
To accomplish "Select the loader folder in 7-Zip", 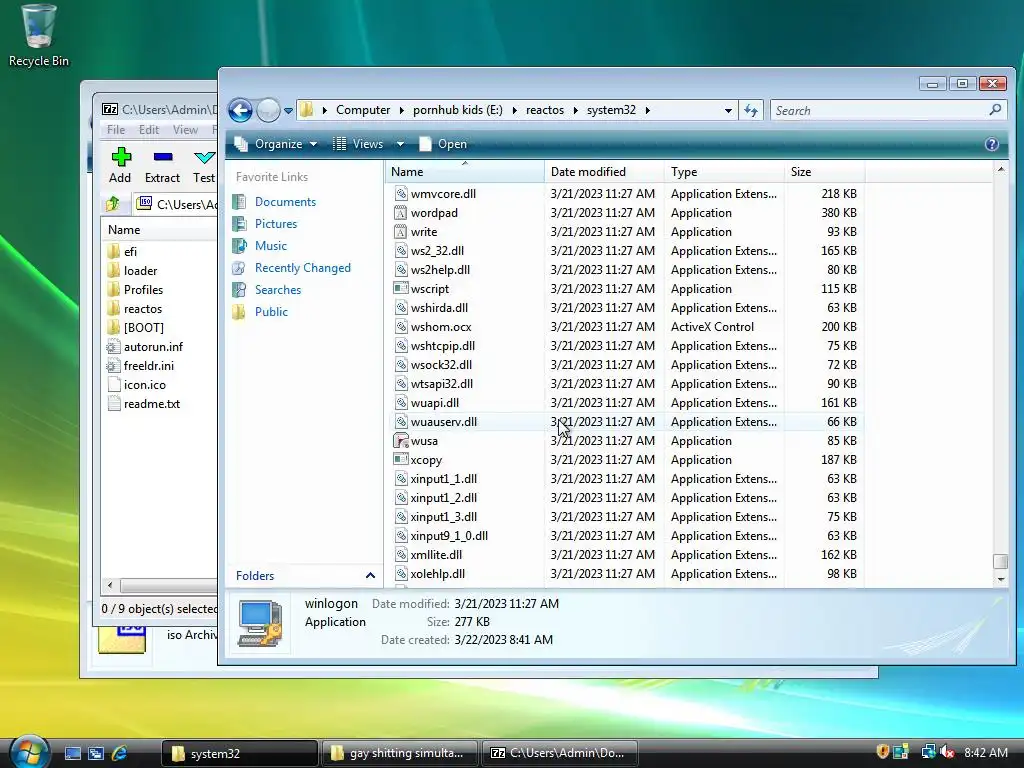I will point(133,270).
